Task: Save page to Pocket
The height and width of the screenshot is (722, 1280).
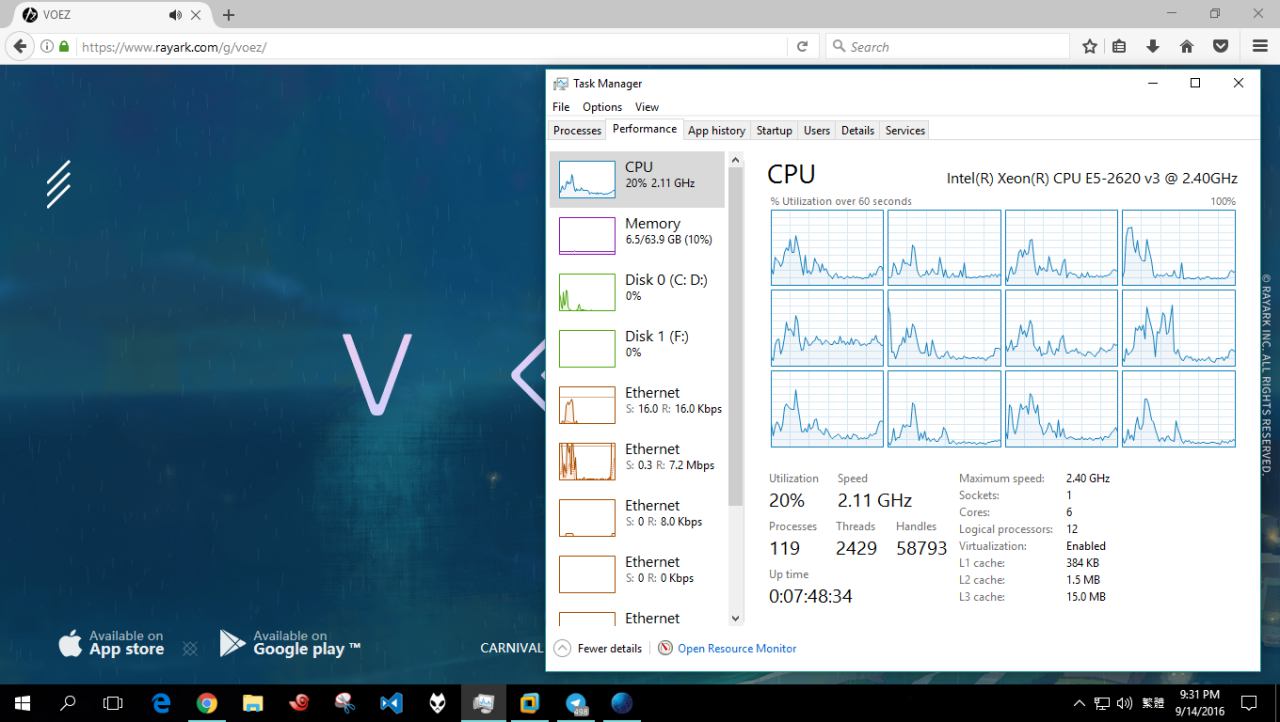Action: (1221, 46)
